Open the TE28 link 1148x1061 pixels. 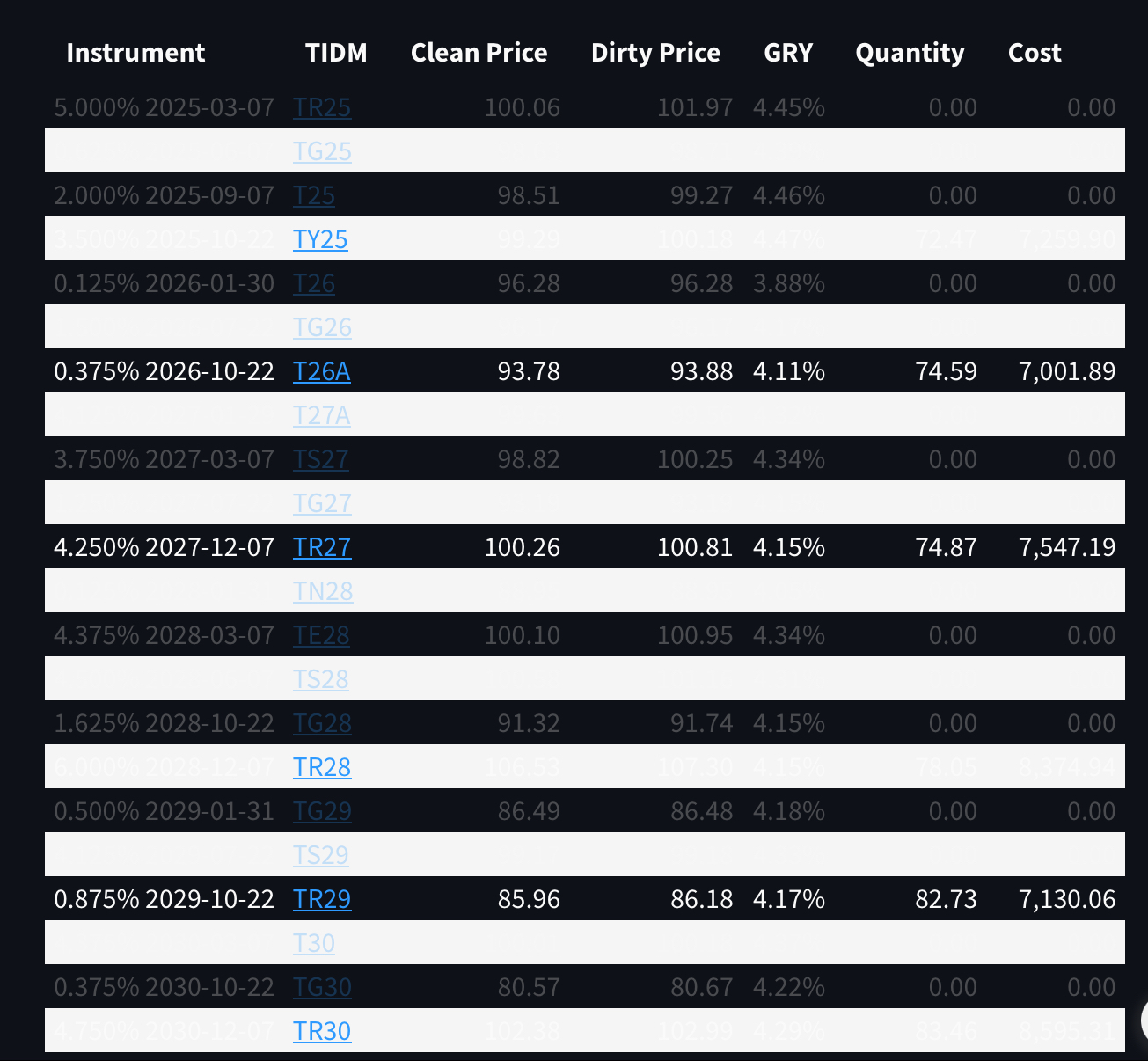click(x=321, y=635)
